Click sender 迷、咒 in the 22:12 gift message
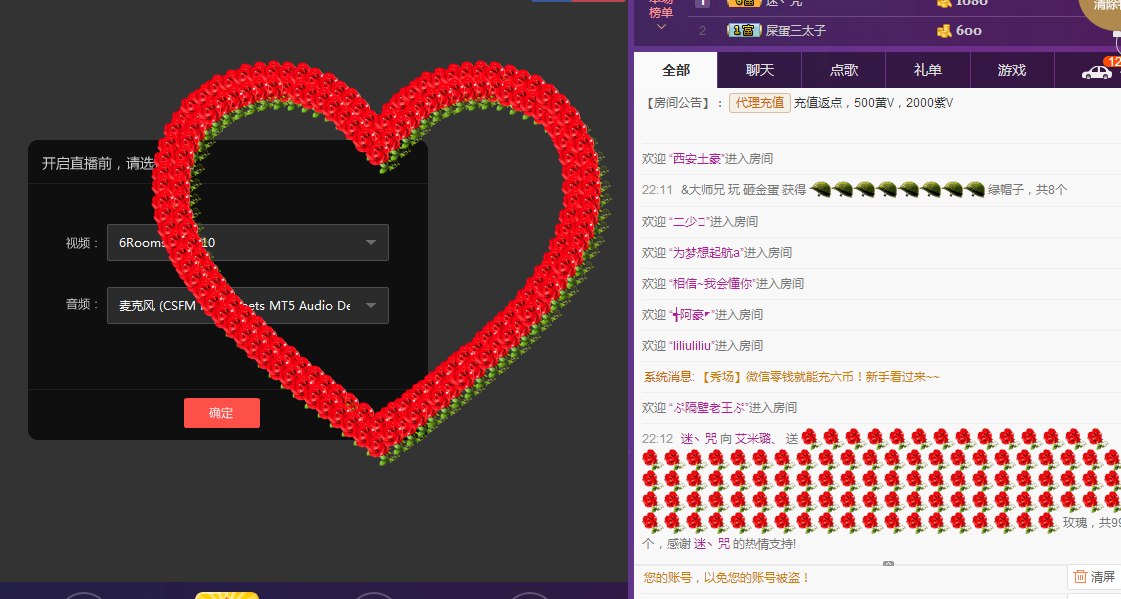 tap(698, 439)
